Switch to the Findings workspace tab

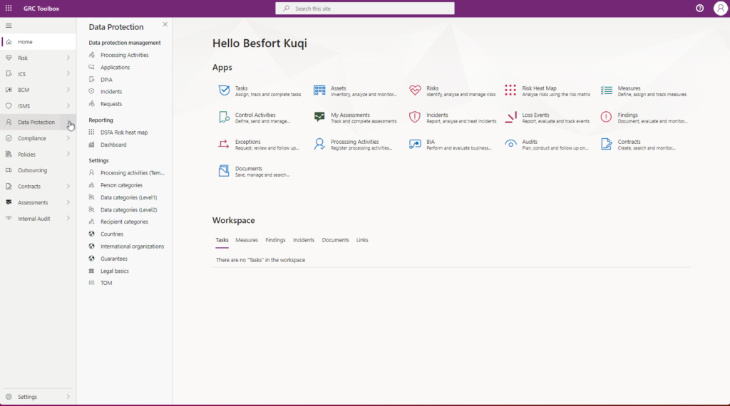pos(275,240)
